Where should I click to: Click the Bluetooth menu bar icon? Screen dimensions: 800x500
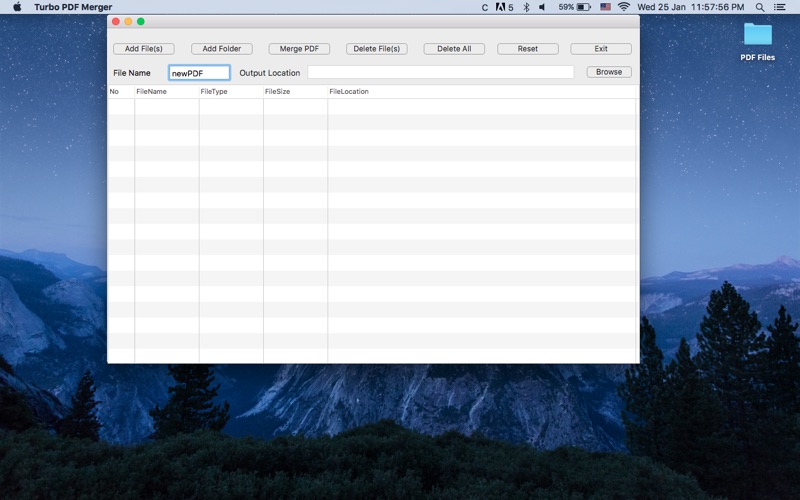[x=526, y=7]
